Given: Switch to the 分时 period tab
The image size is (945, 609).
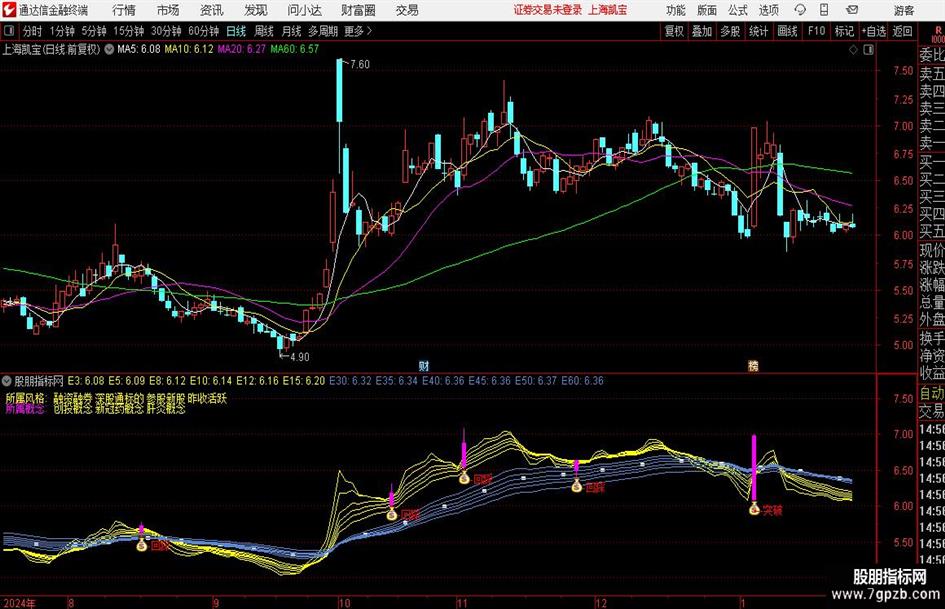Looking at the screenshot, I should (33, 31).
